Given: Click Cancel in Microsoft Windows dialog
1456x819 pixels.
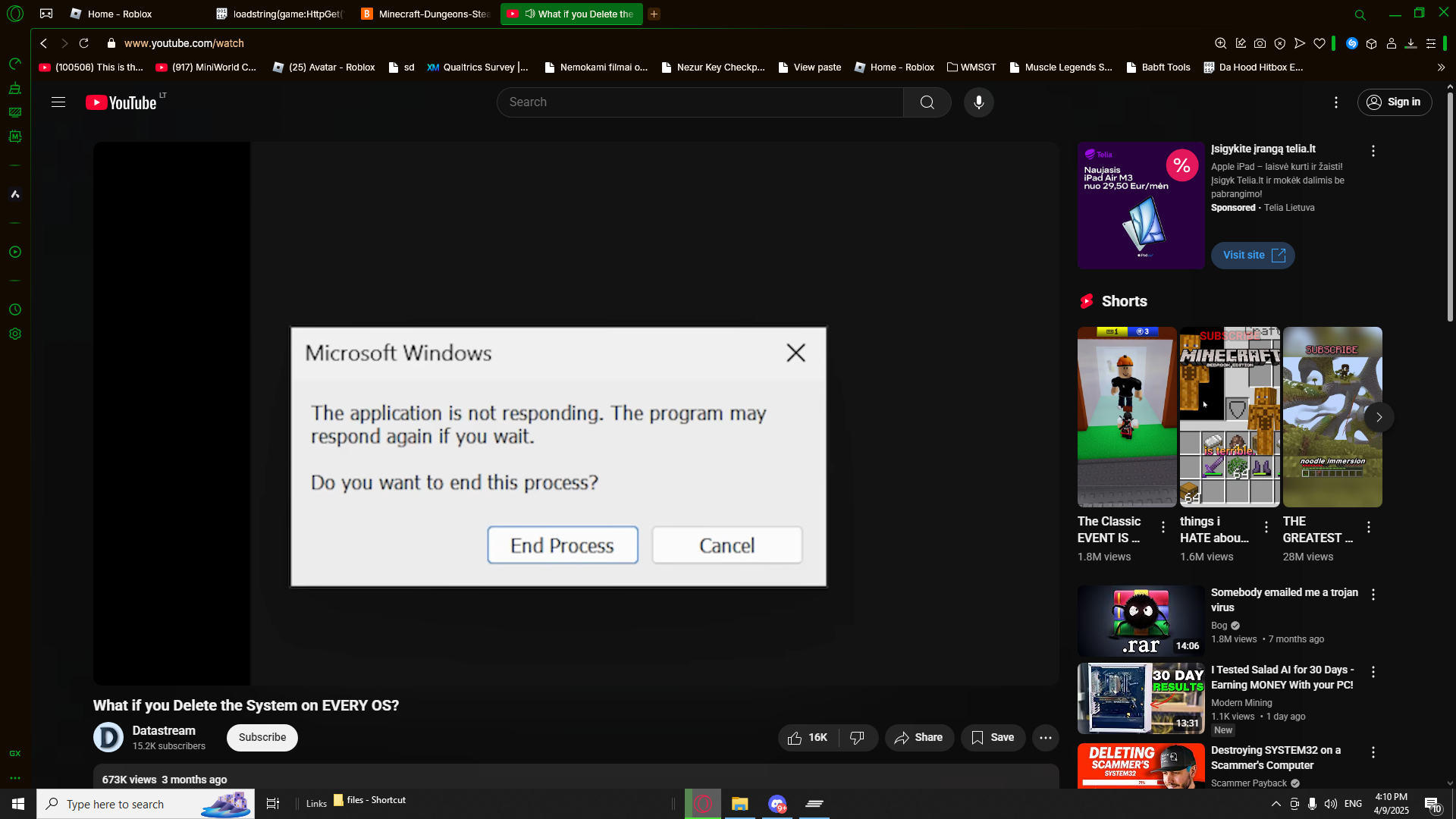Looking at the screenshot, I should 726,545.
